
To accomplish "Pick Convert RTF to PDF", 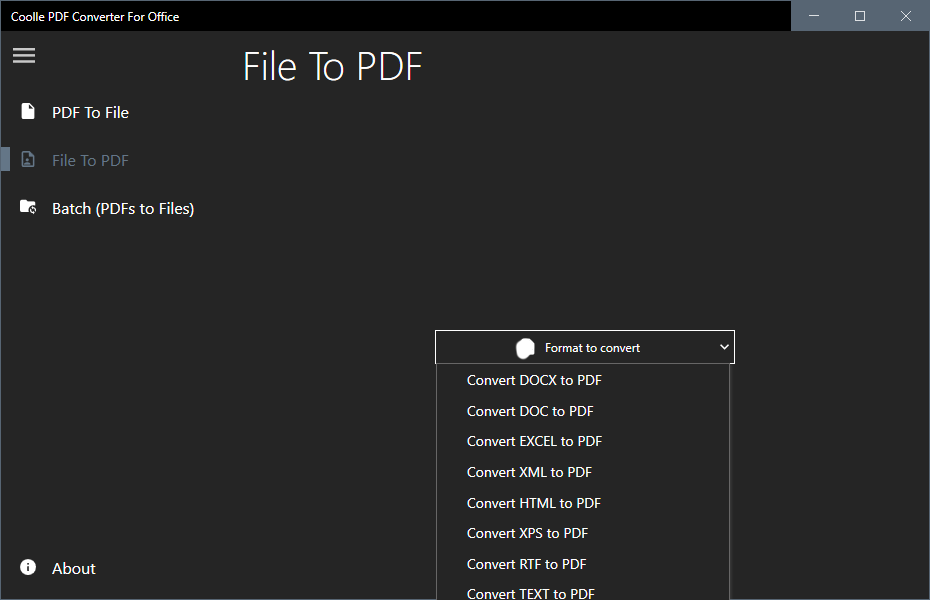I will pos(526,564).
